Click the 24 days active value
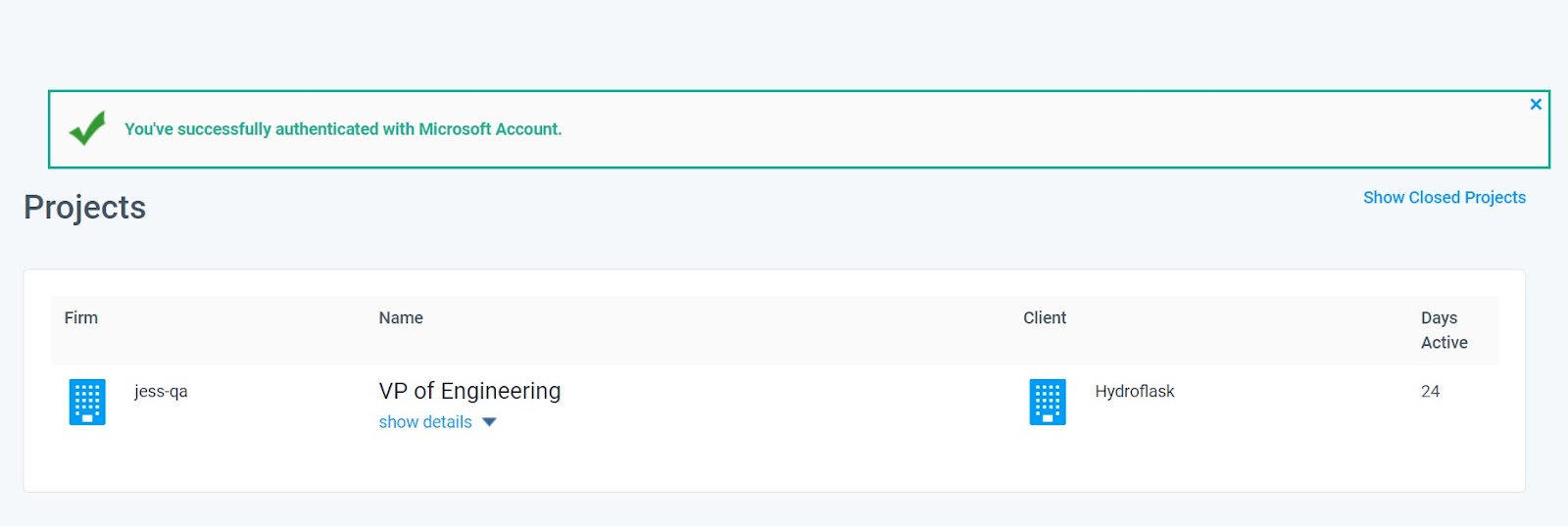 [x=1430, y=391]
